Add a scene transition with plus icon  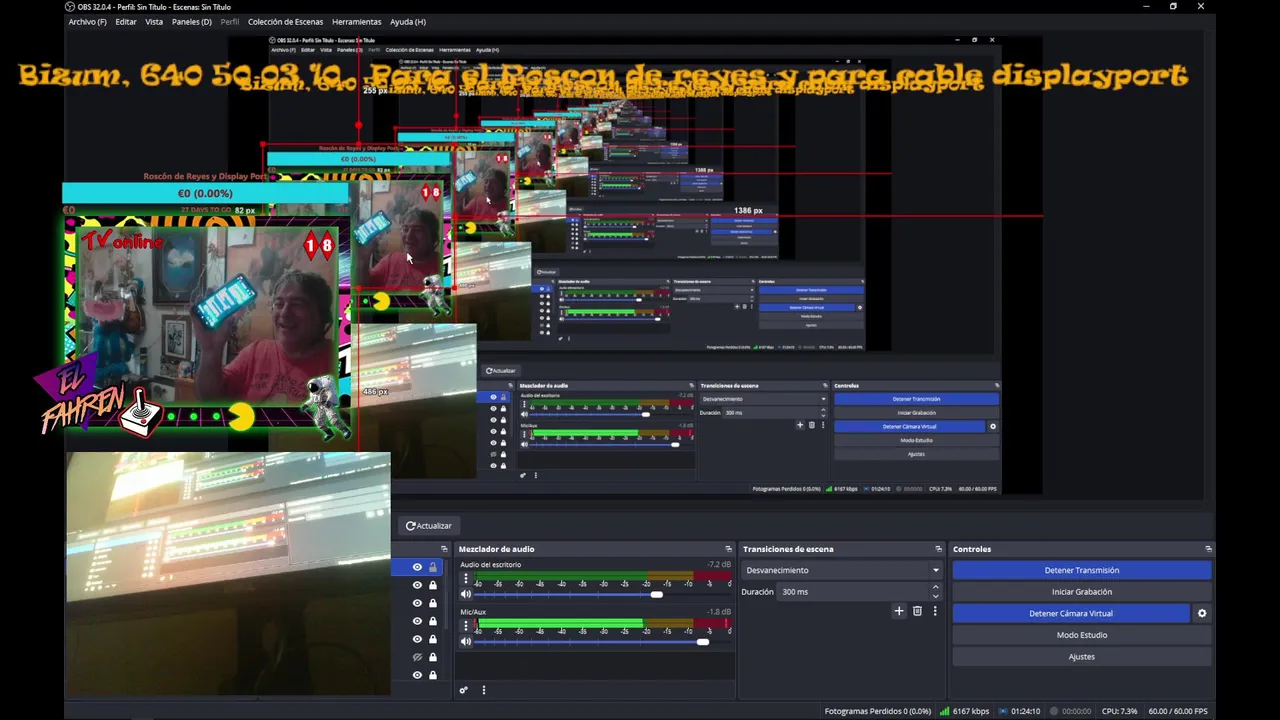899,611
